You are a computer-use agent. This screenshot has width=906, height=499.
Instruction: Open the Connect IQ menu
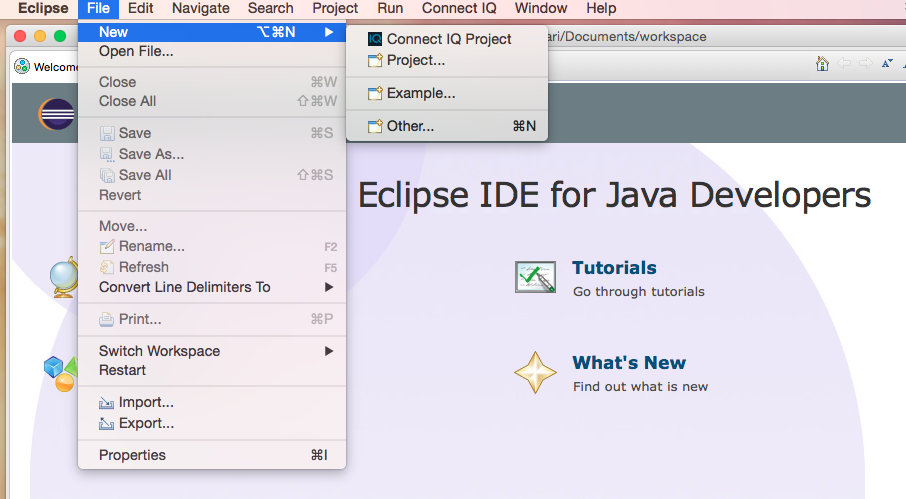pyautogui.click(x=459, y=9)
